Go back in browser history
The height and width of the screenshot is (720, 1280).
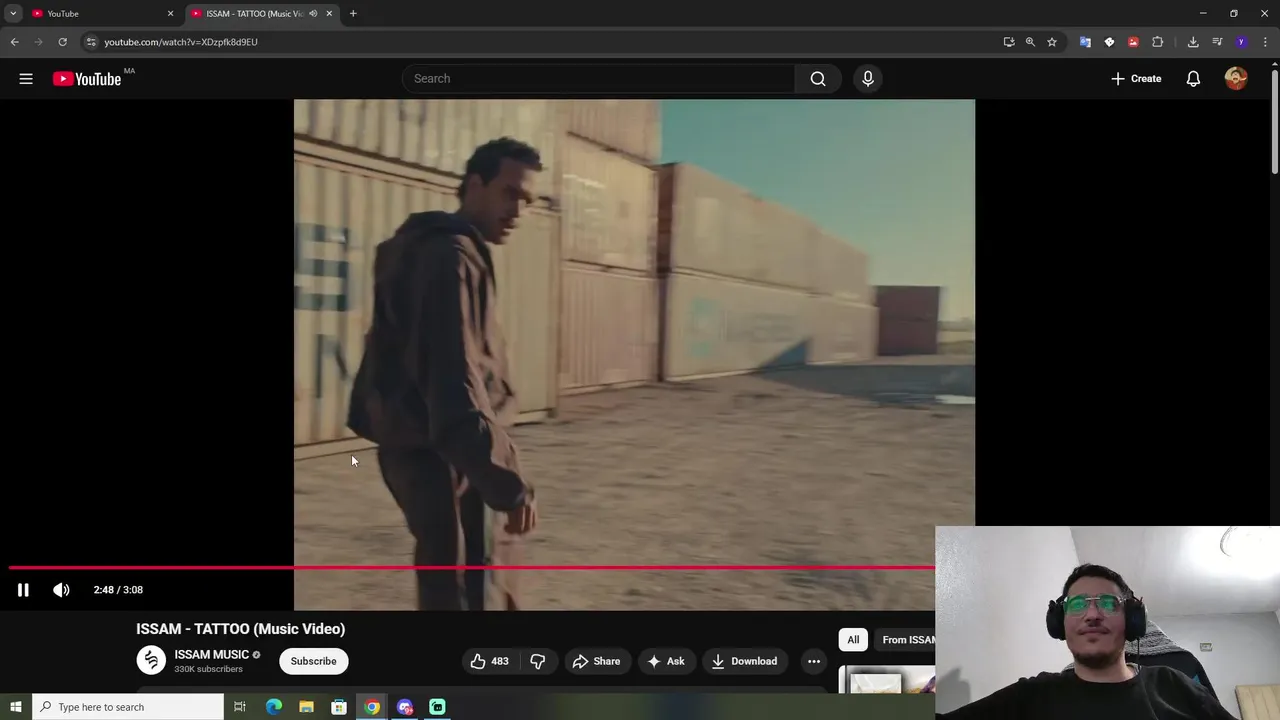tap(14, 42)
